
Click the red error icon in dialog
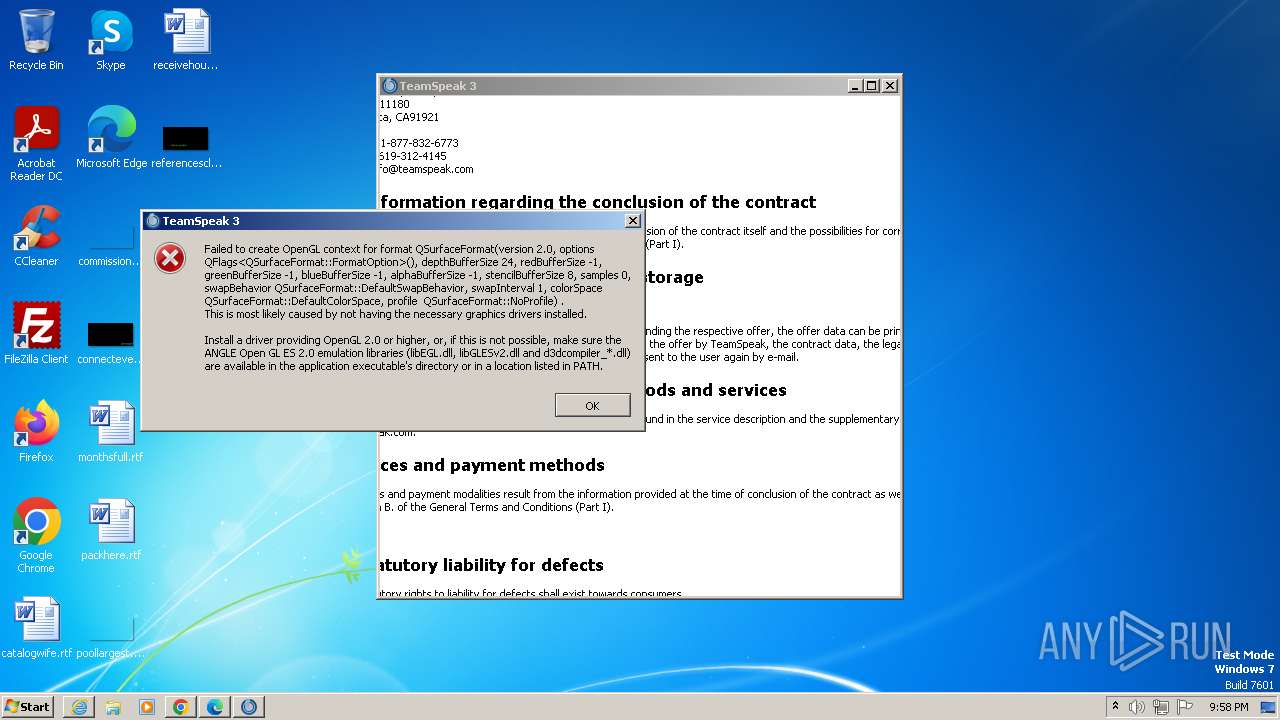[170, 258]
